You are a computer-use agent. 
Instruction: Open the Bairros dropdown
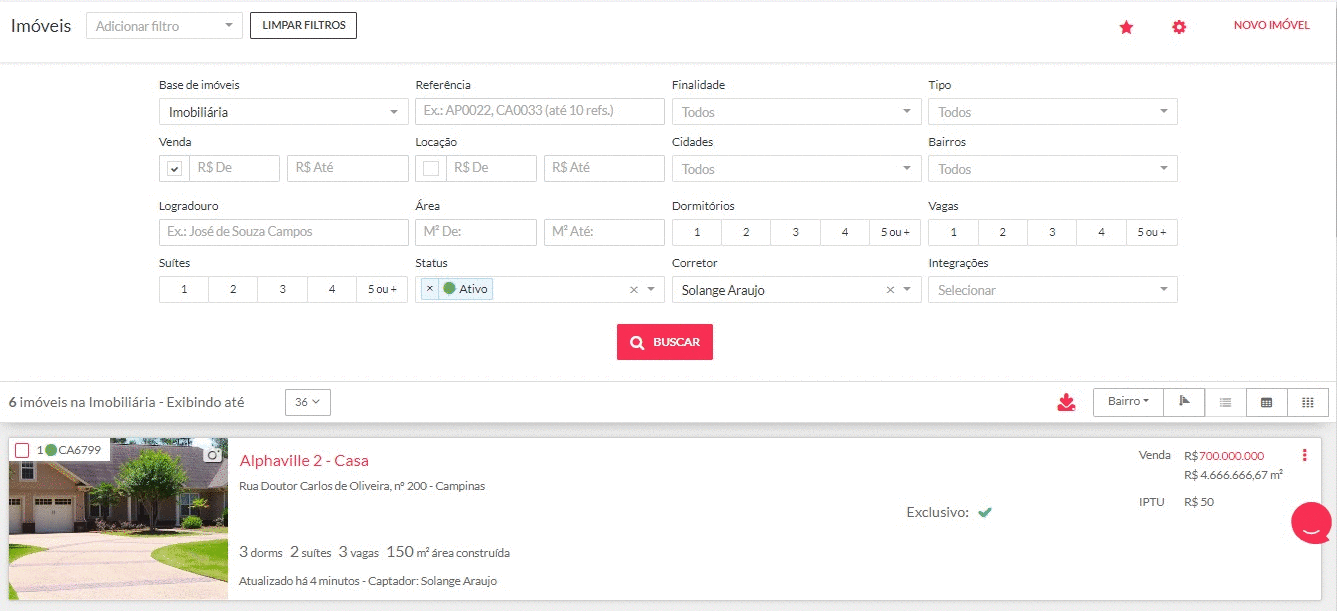pos(1053,169)
